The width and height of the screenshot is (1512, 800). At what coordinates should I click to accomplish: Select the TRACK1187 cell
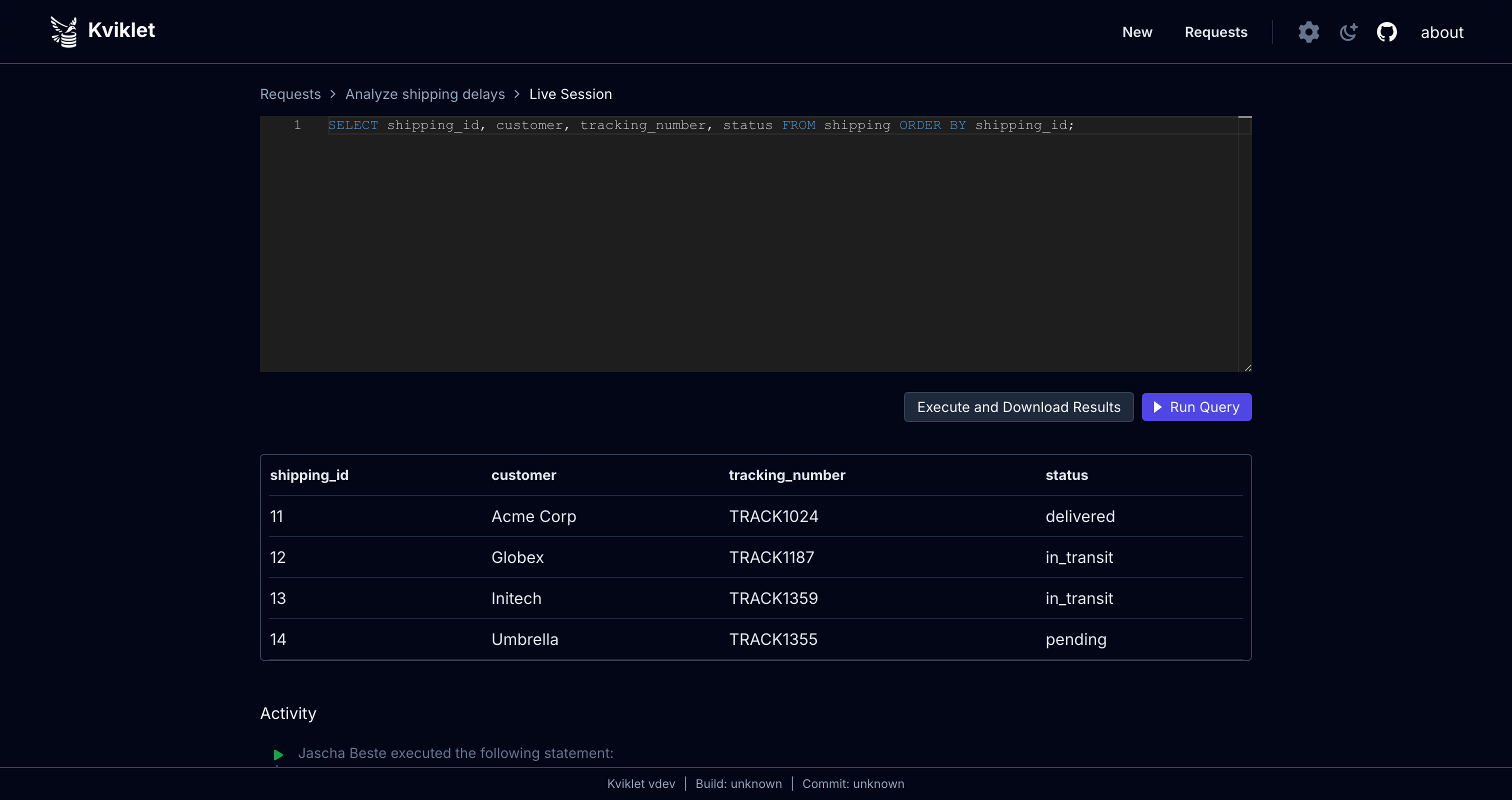[771, 557]
